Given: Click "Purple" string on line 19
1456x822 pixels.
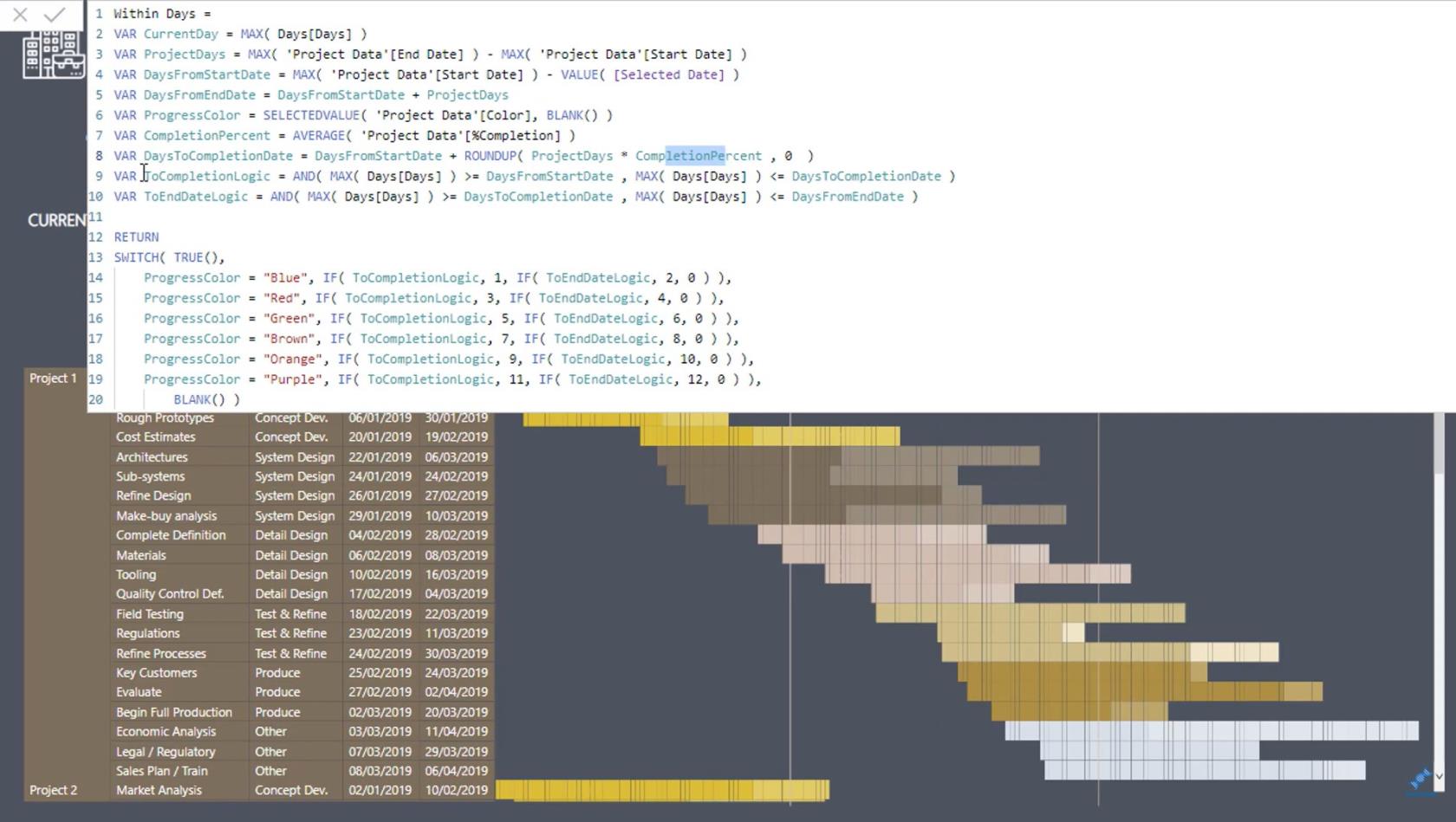Looking at the screenshot, I should pos(292,379).
